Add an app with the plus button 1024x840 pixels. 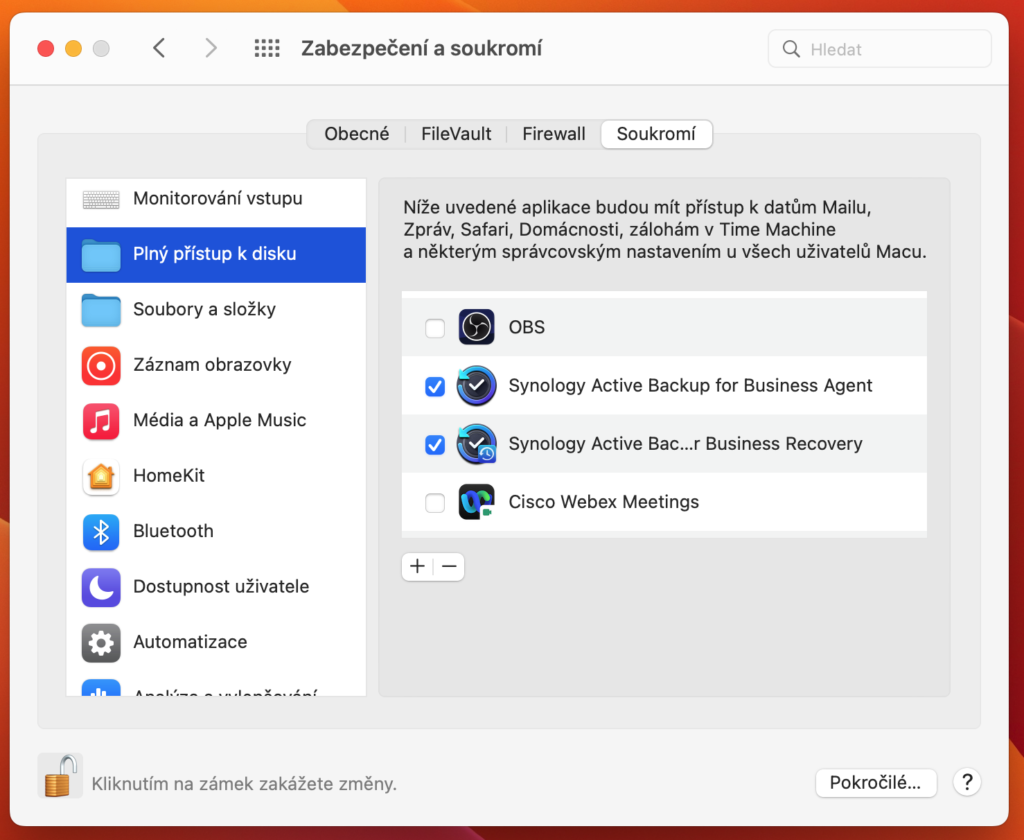pyautogui.click(x=417, y=566)
